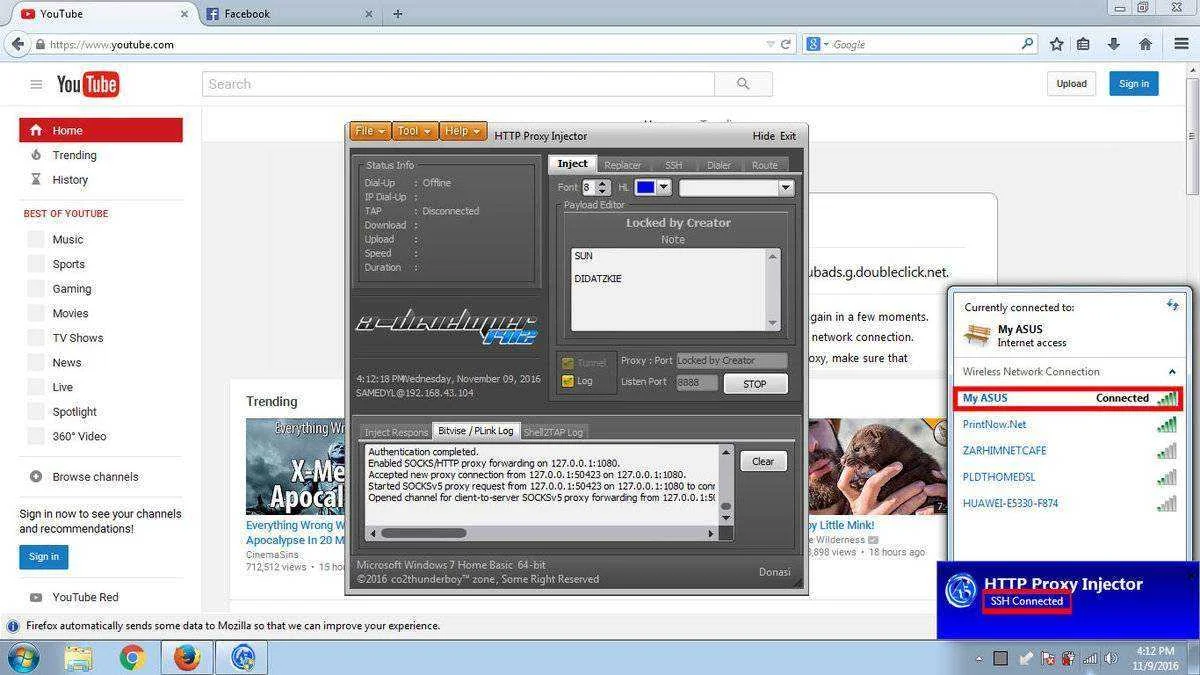The height and width of the screenshot is (675, 1200).
Task: Open a new Firefox tab
Action: [398, 14]
